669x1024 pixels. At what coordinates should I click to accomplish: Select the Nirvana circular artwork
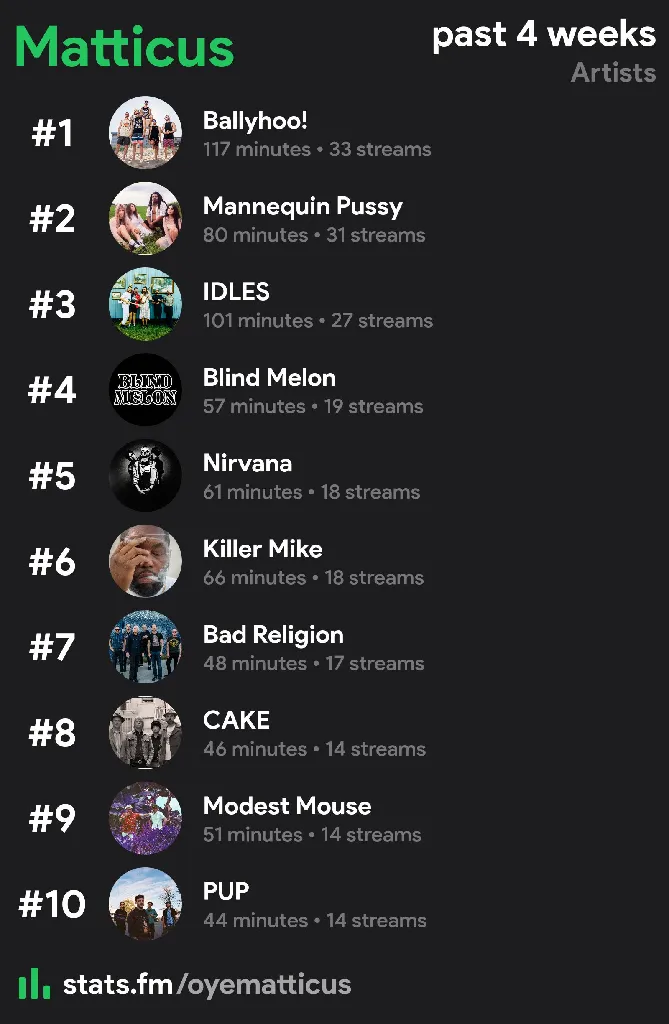145,475
